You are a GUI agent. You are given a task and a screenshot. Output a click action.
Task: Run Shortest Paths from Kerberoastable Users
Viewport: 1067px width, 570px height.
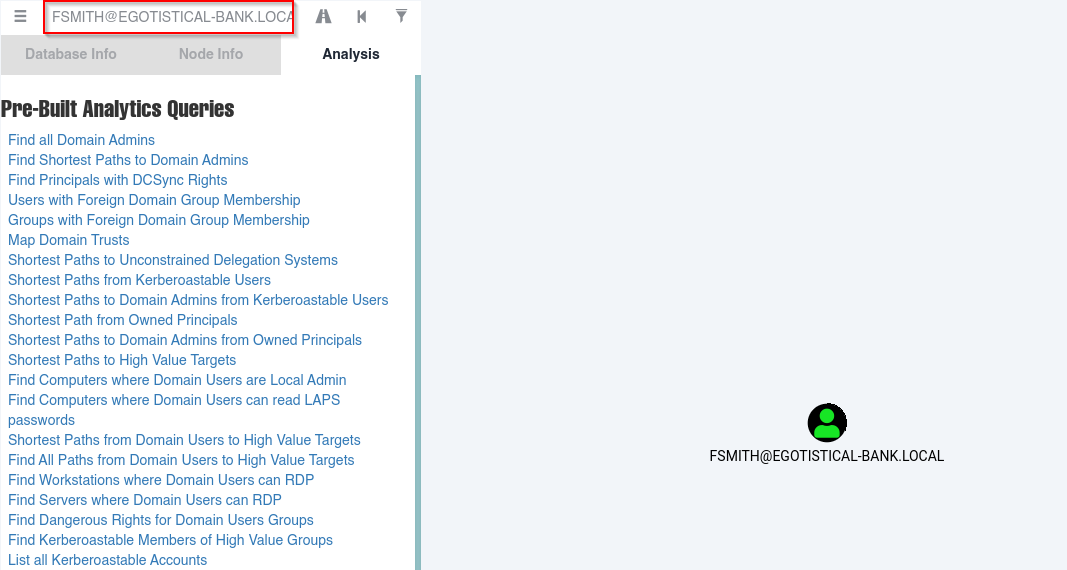coord(139,280)
